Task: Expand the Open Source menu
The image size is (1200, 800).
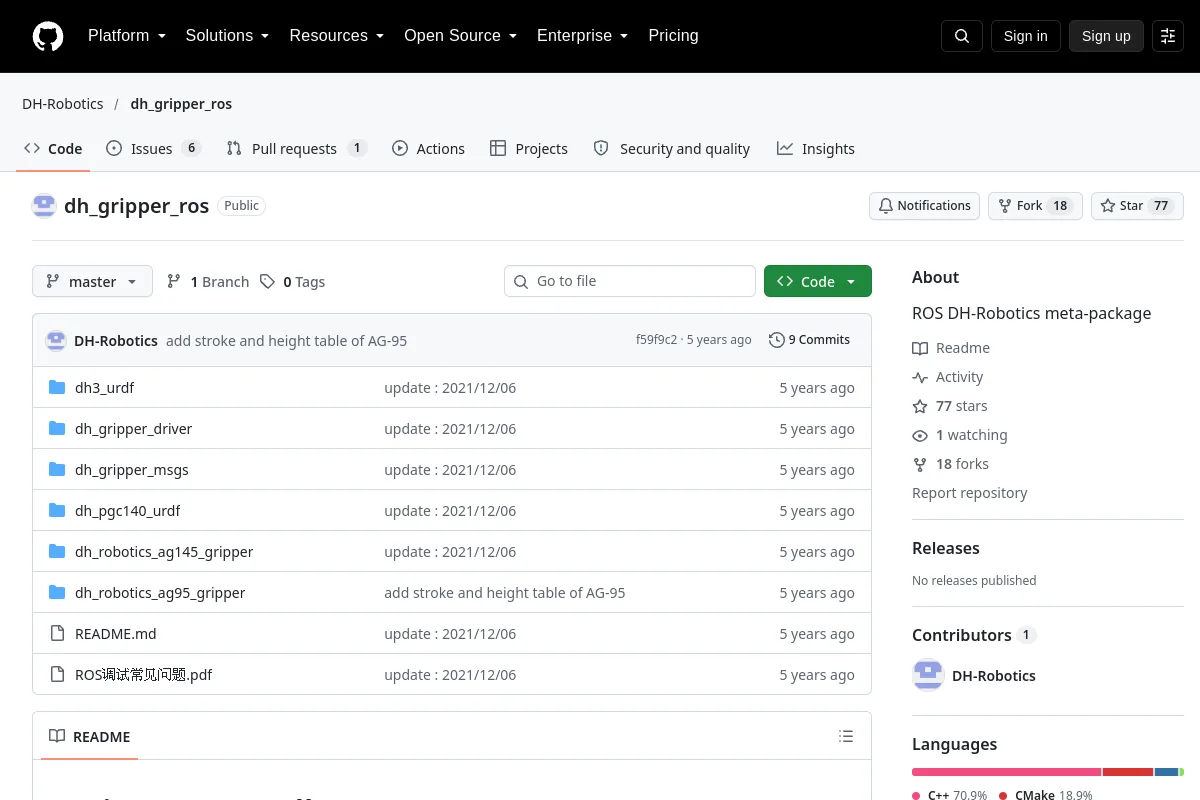Action: [460, 36]
